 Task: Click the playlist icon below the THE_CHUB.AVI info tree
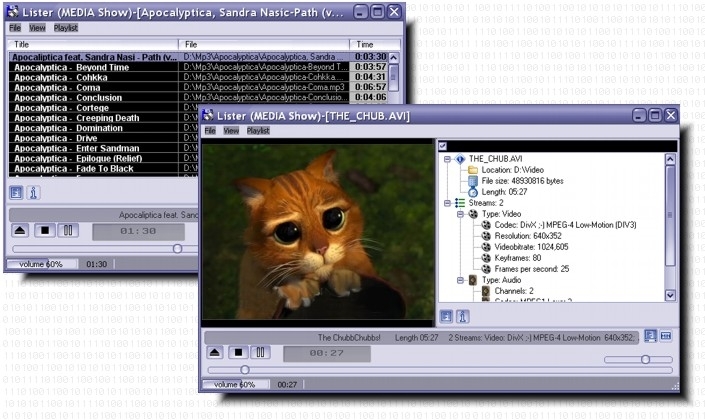click(x=446, y=317)
